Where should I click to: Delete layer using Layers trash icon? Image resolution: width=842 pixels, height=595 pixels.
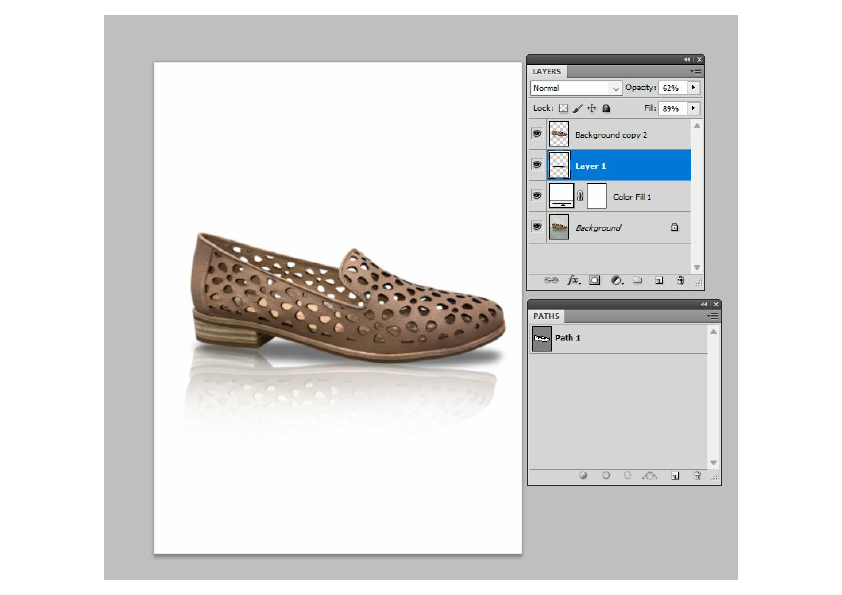click(680, 281)
